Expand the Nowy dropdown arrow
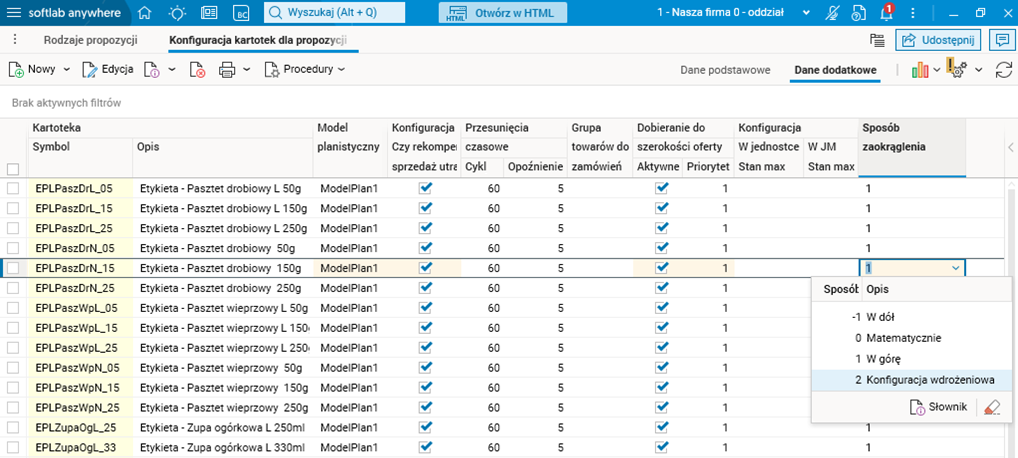This screenshot has height=458, width=1018. point(67,70)
